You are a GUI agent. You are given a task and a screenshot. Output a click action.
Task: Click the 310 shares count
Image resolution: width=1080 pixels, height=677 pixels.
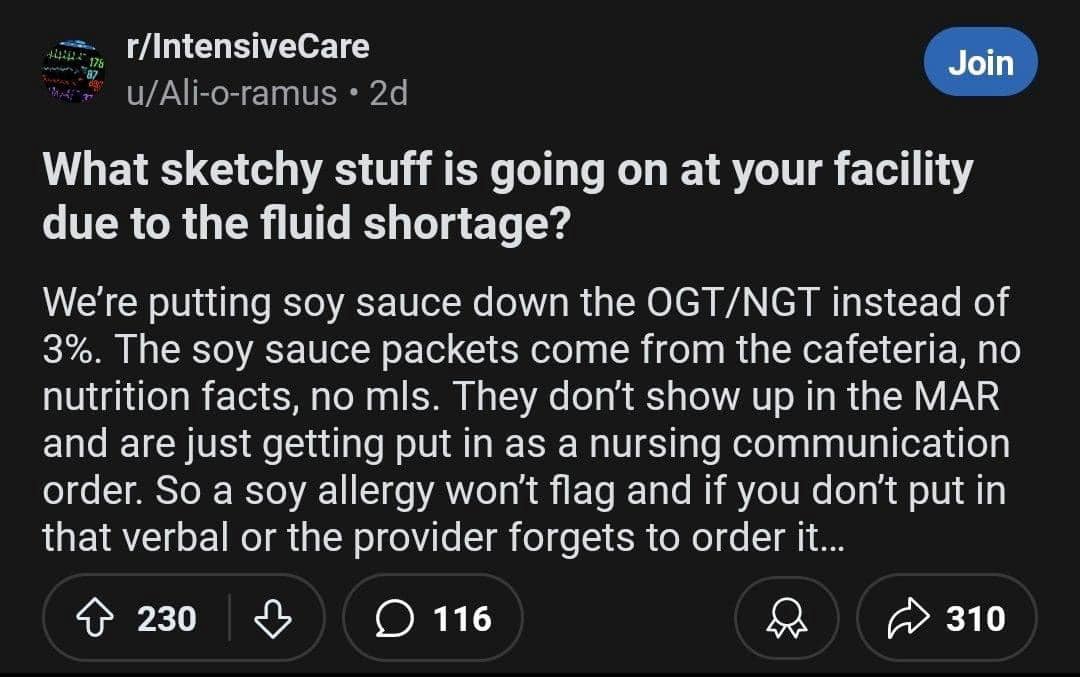tap(976, 619)
